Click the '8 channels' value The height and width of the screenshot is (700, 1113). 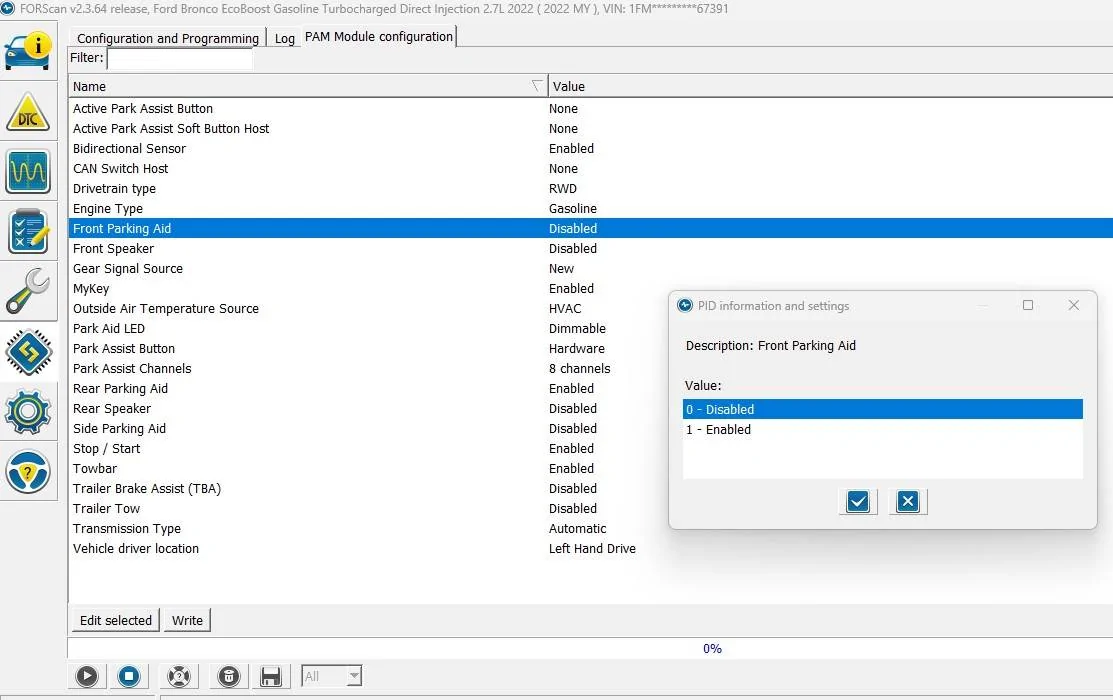tap(579, 368)
